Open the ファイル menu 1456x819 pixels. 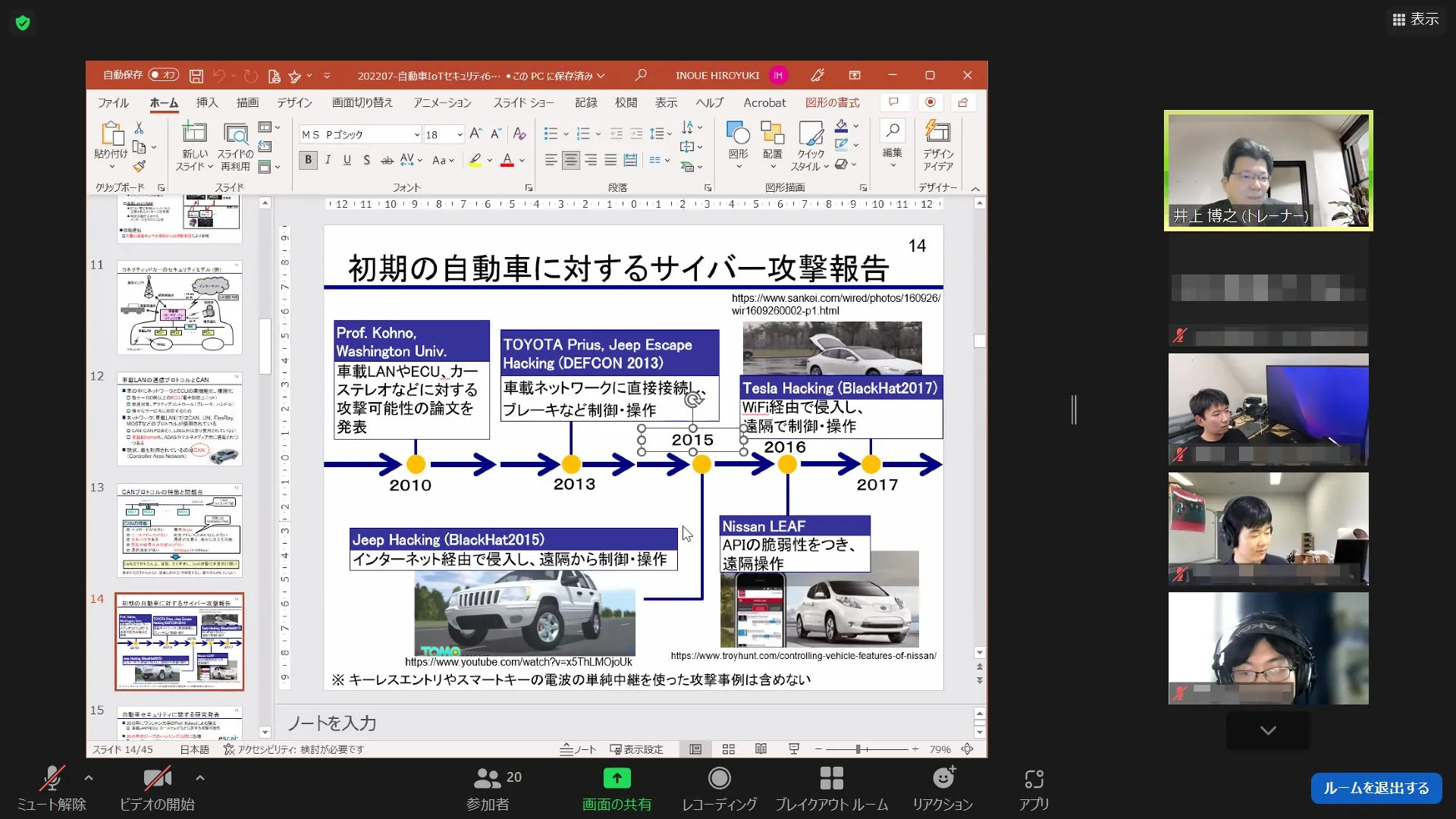tap(113, 102)
